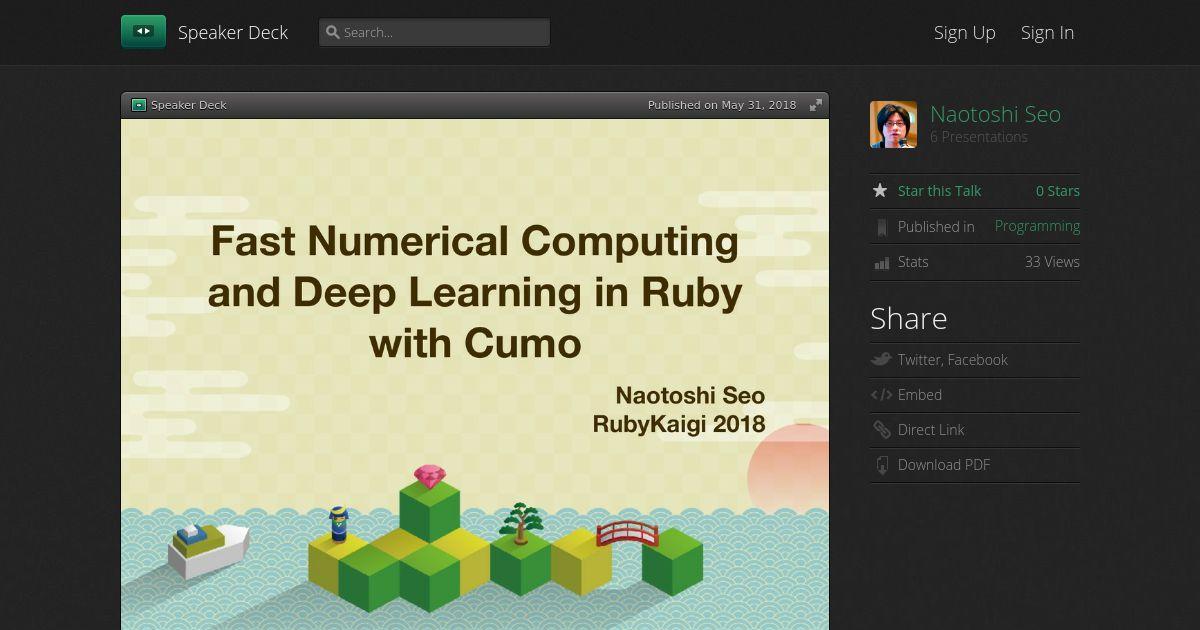Open the Embed option

pyautogui.click(x=920, y=395)
